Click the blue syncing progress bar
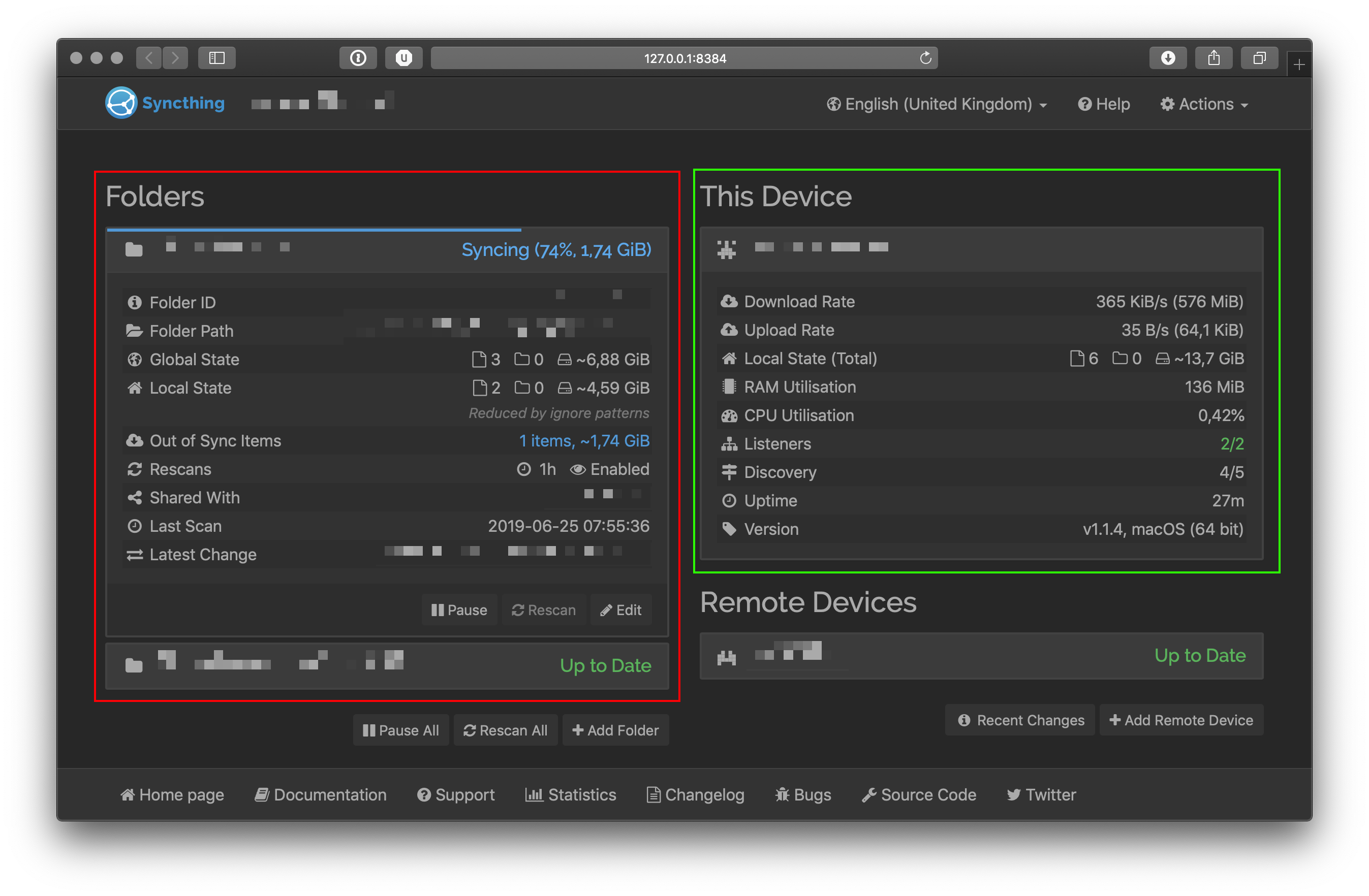The width and height of the screenshot is (1369, 896). 314,229
